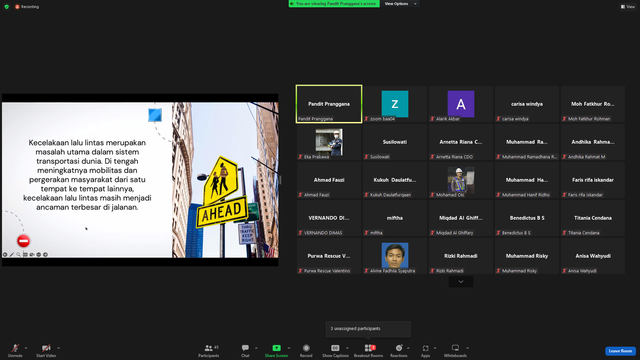Select the Muhammad Hanif Ridho tile
The image size is (640, 360).
527,180
